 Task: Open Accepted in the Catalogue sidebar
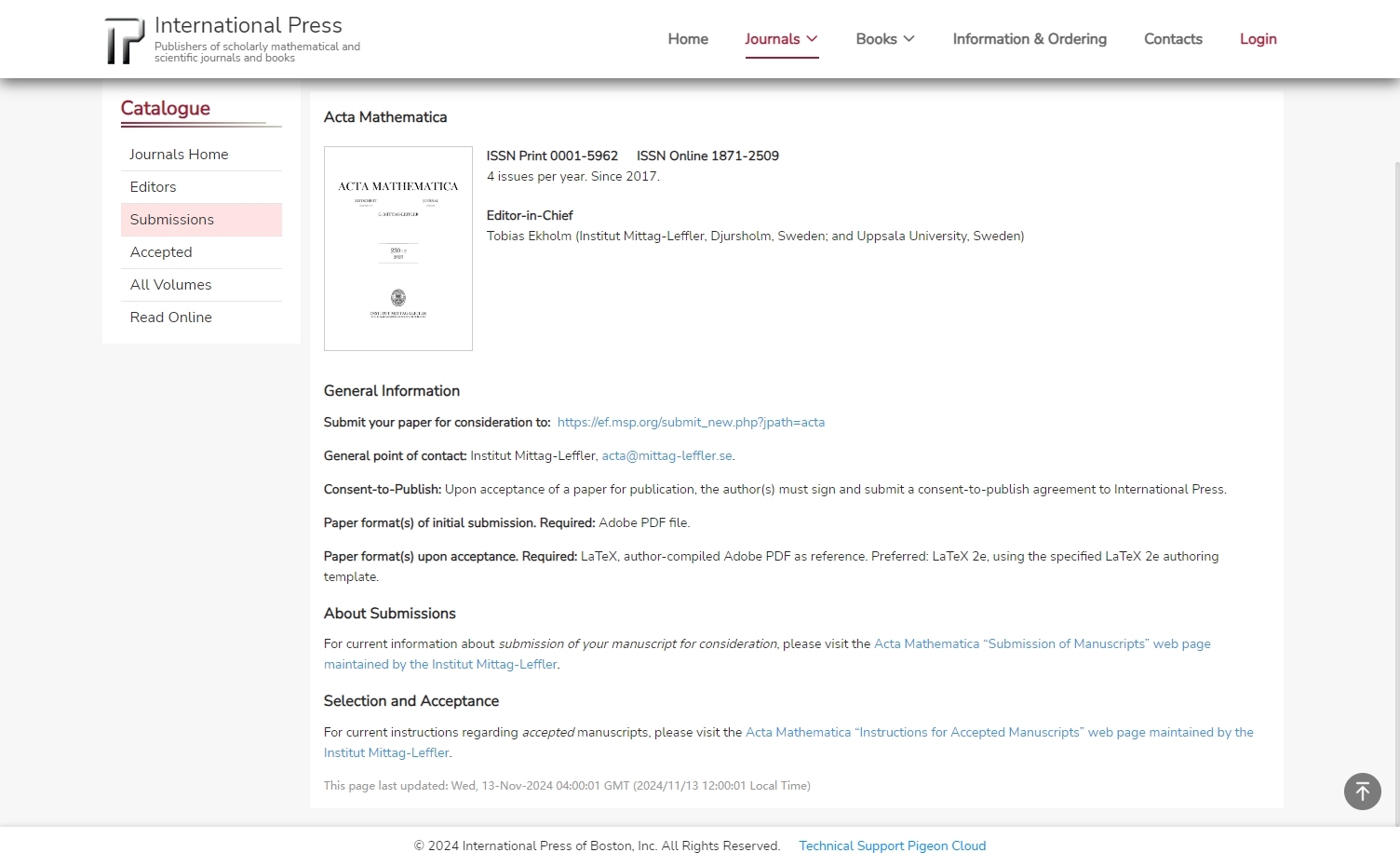[x=201, y=252]
